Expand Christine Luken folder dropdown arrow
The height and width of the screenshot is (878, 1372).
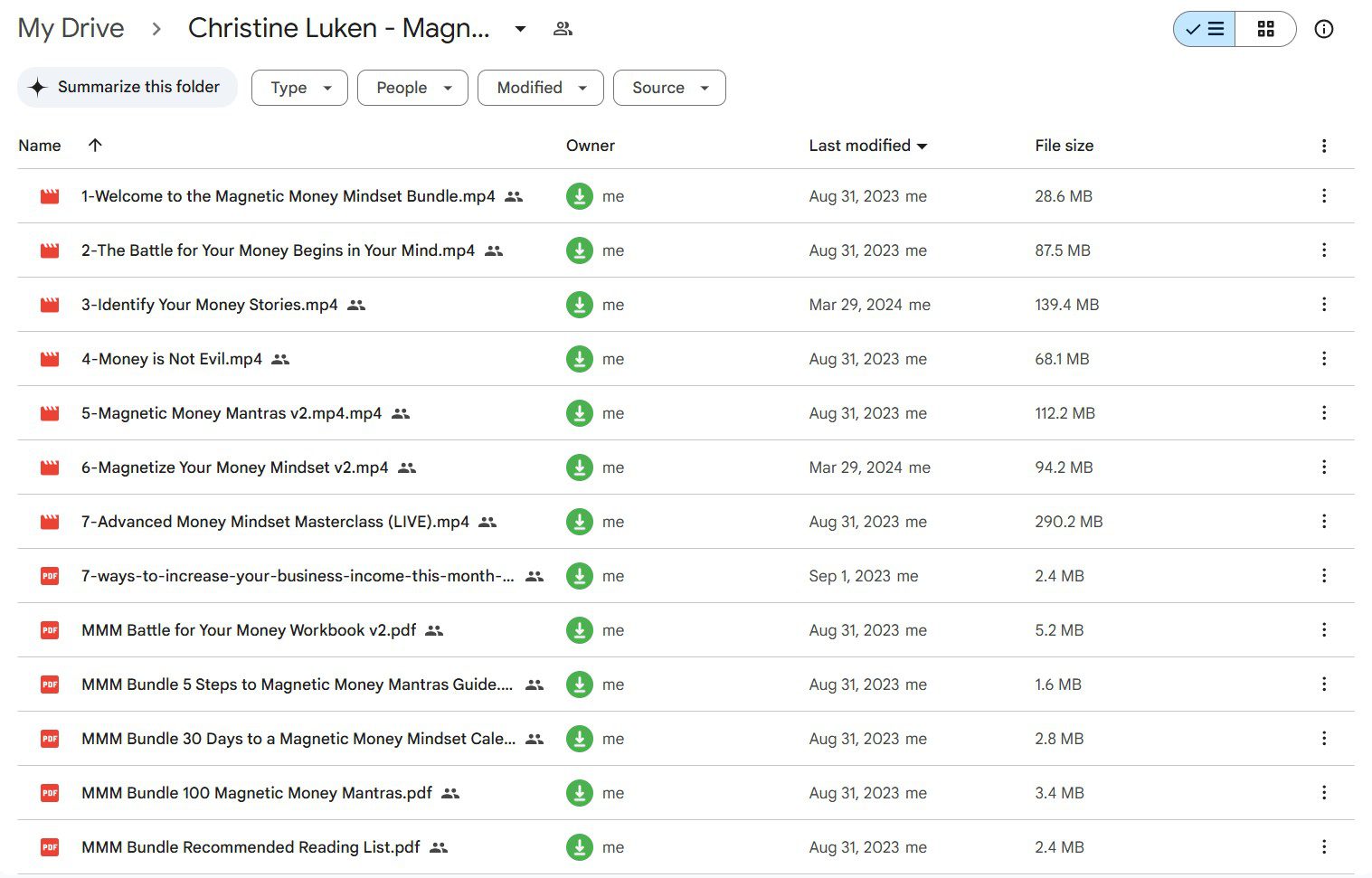[520, 29]
